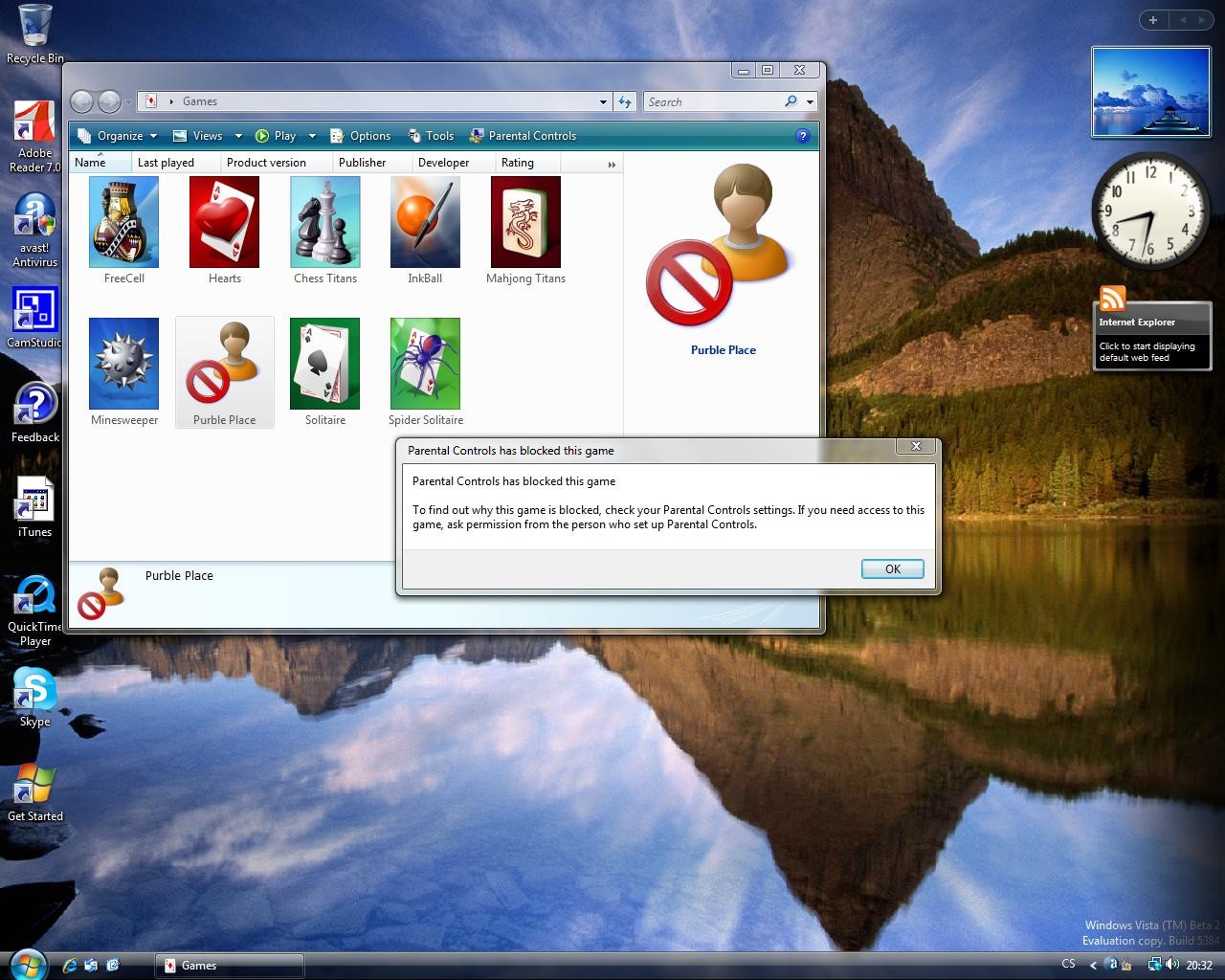Viewport: 1225px width, 980px height.
Task: Open the network icon in system tray
Action: (x=1154, y=965)
